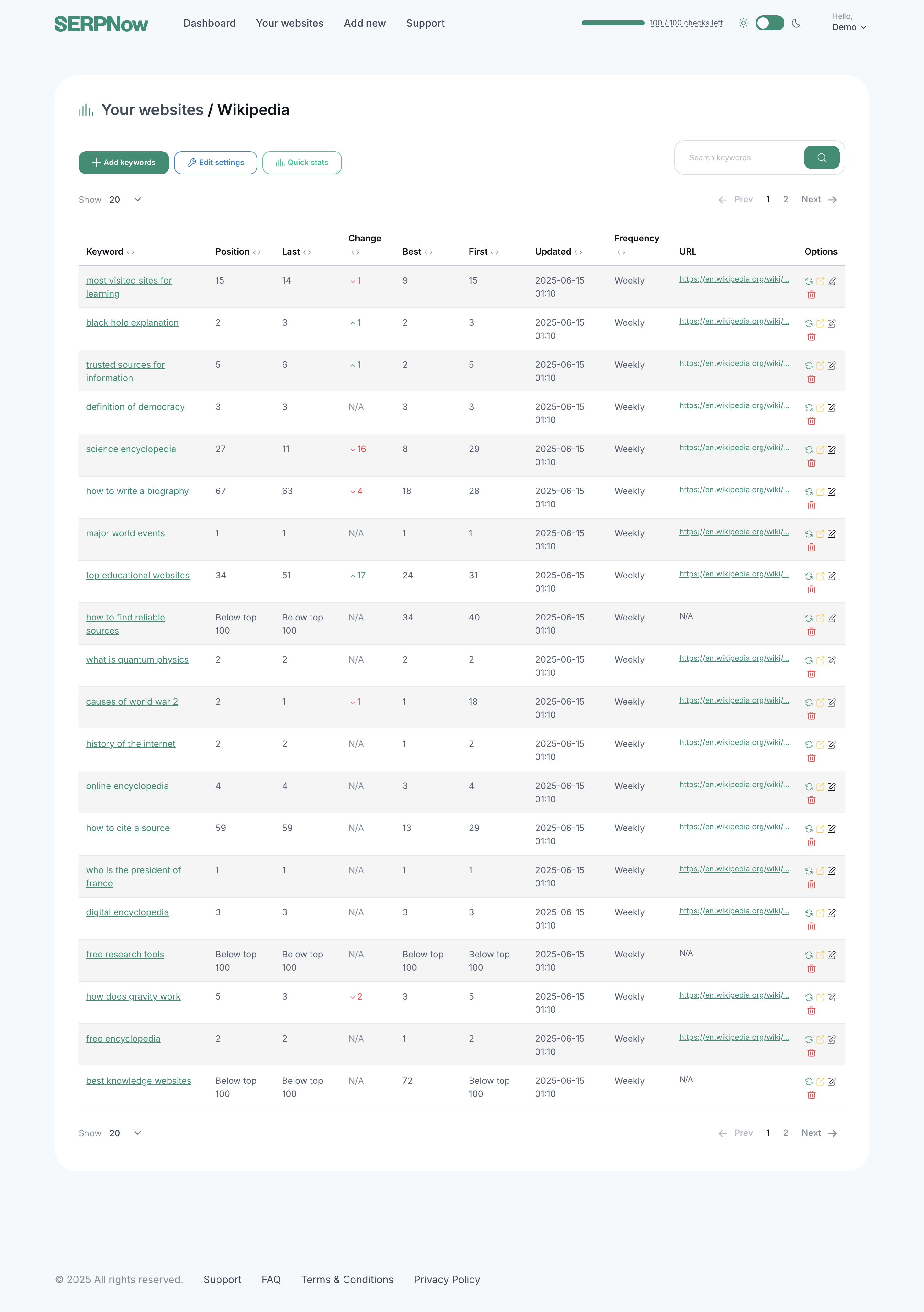The image size is (924, 1312).
Task: Go to page 2 in top pagination
Action: tap(785, 199)
